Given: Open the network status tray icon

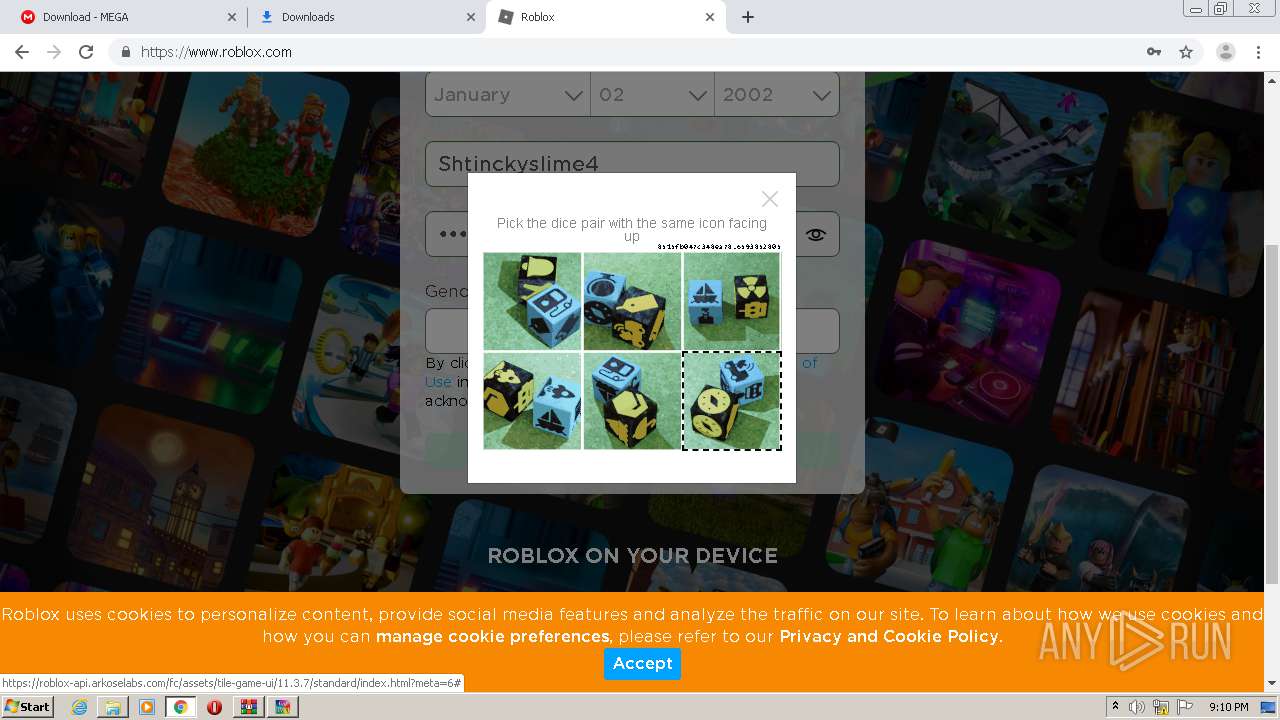Looking at the screenshot, I should (x=1161, y=707).
